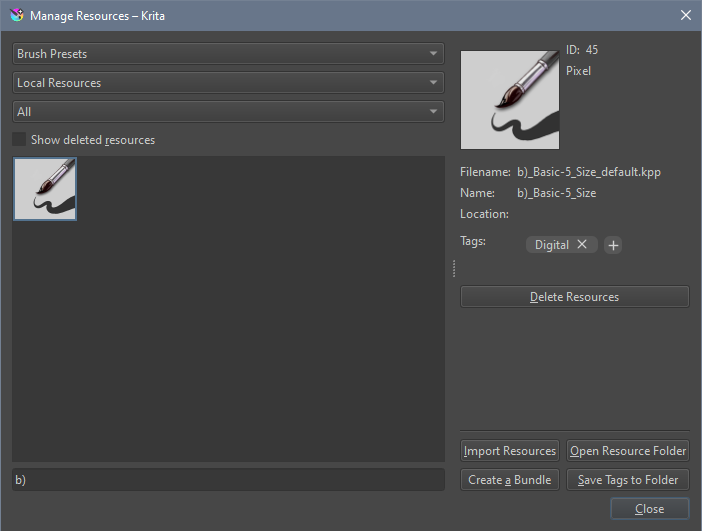Close the Manage Resources window with the title bar X

[685, 15]
